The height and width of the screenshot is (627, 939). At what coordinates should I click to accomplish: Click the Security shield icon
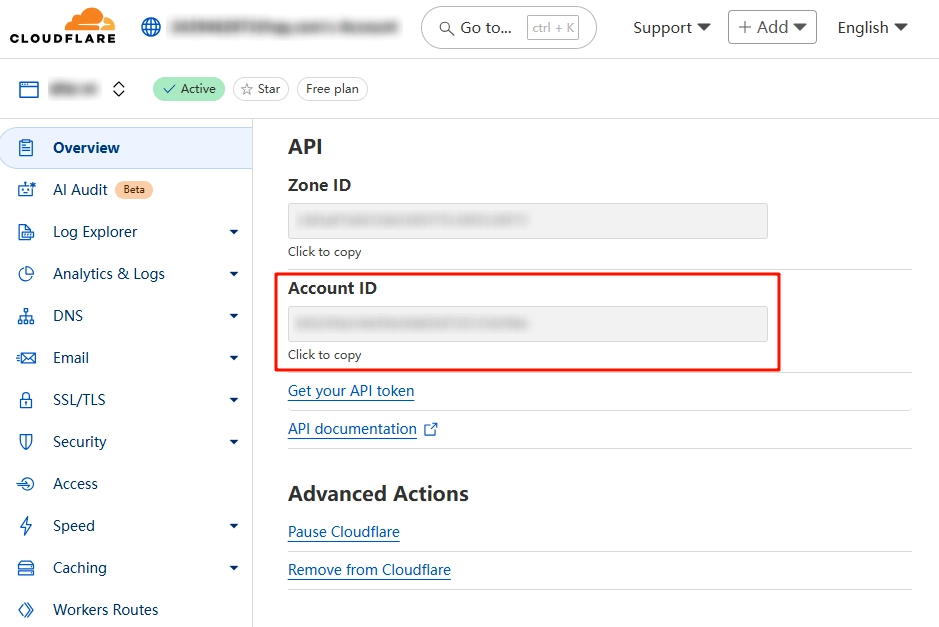tap(27, 442)
